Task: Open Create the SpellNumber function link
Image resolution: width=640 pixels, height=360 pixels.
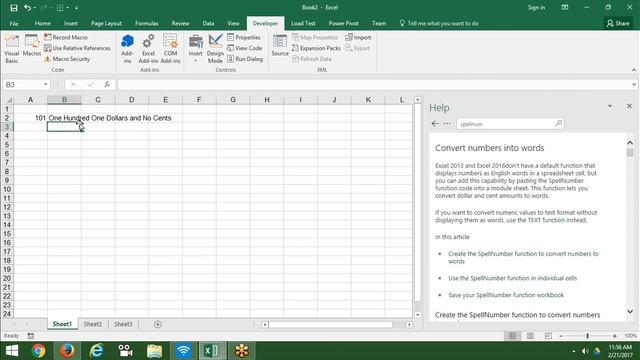Action: click(x=523, y=258)
